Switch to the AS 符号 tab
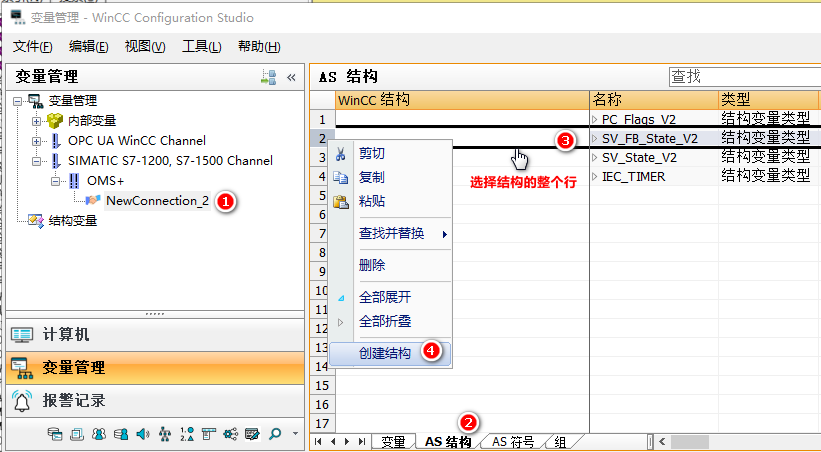821x452 pixels. [512, 441]
